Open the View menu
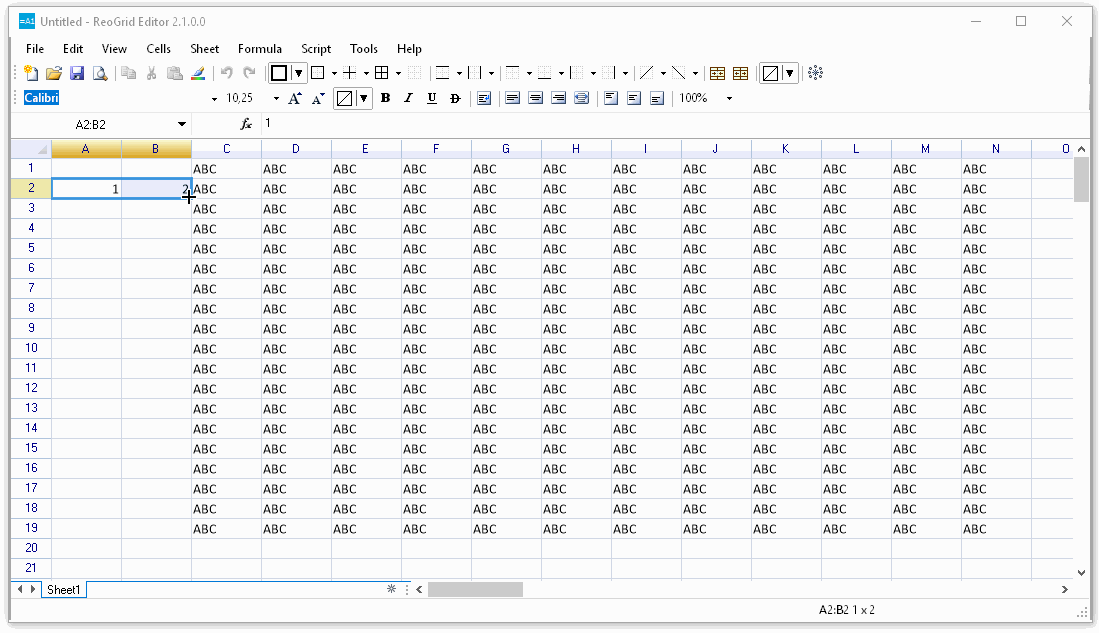The width and height of the screenshot is (1099, 633). 114,48
